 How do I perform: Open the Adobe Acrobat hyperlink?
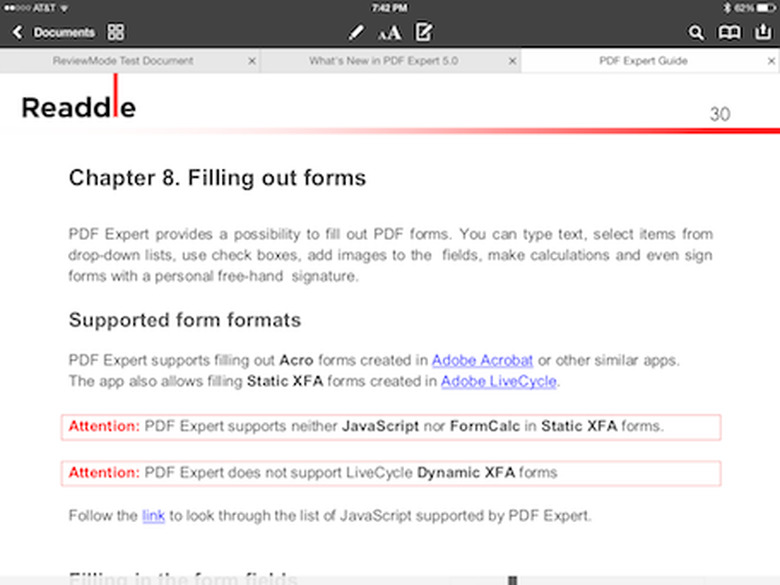(x=483, y=360)
